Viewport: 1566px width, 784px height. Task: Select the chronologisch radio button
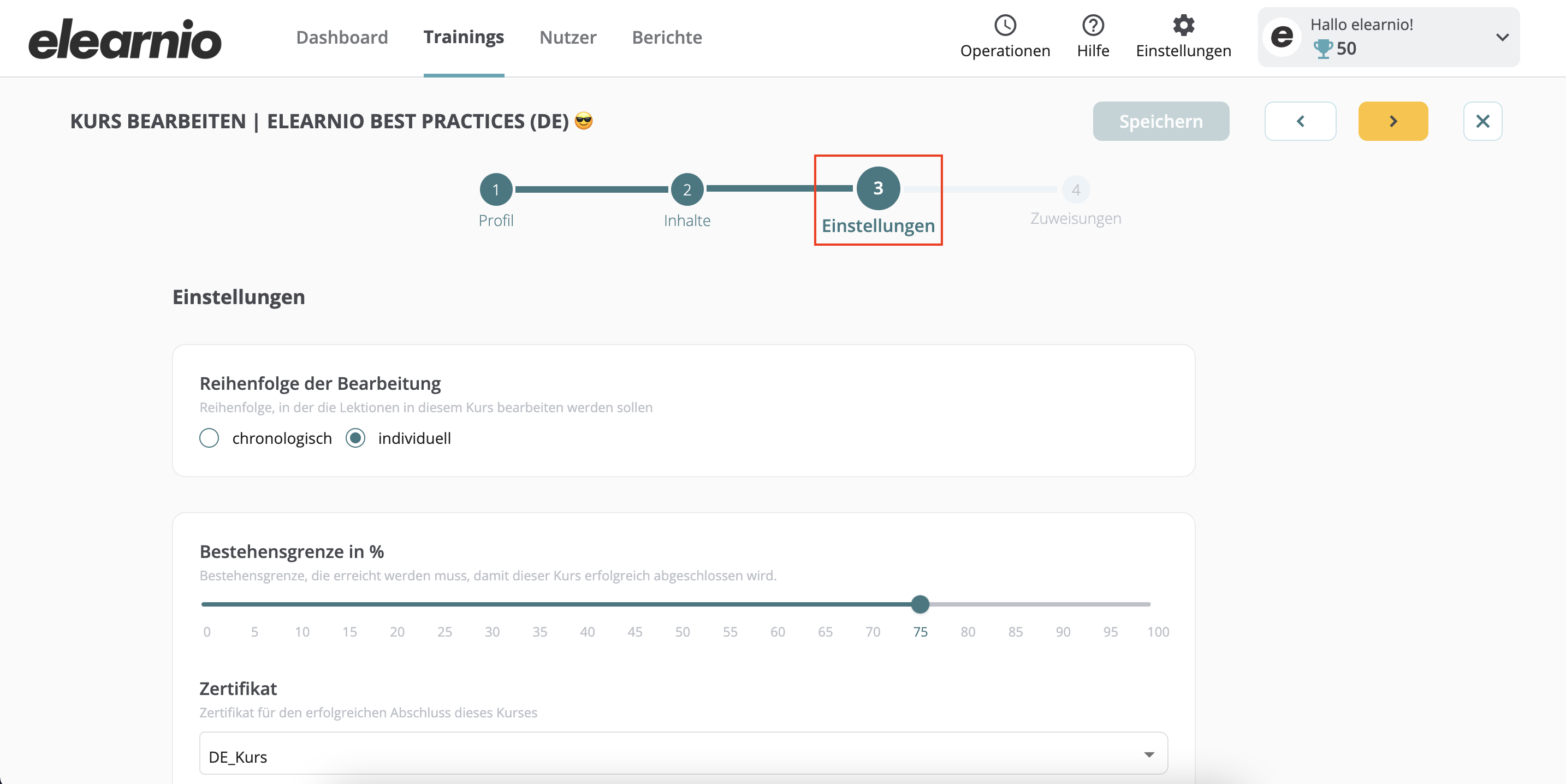209,437
